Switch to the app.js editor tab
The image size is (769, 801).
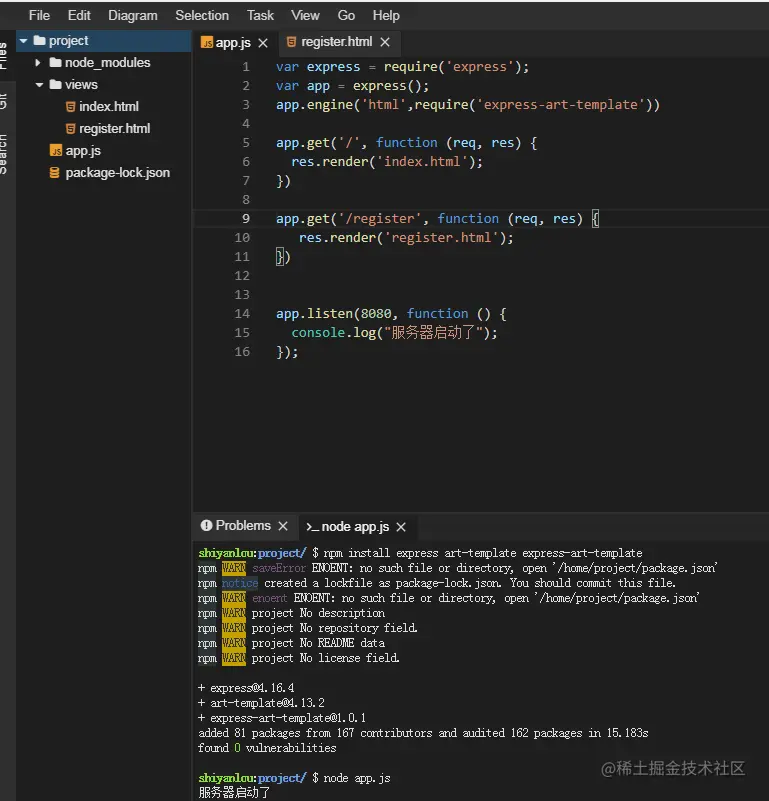point(233,42)
